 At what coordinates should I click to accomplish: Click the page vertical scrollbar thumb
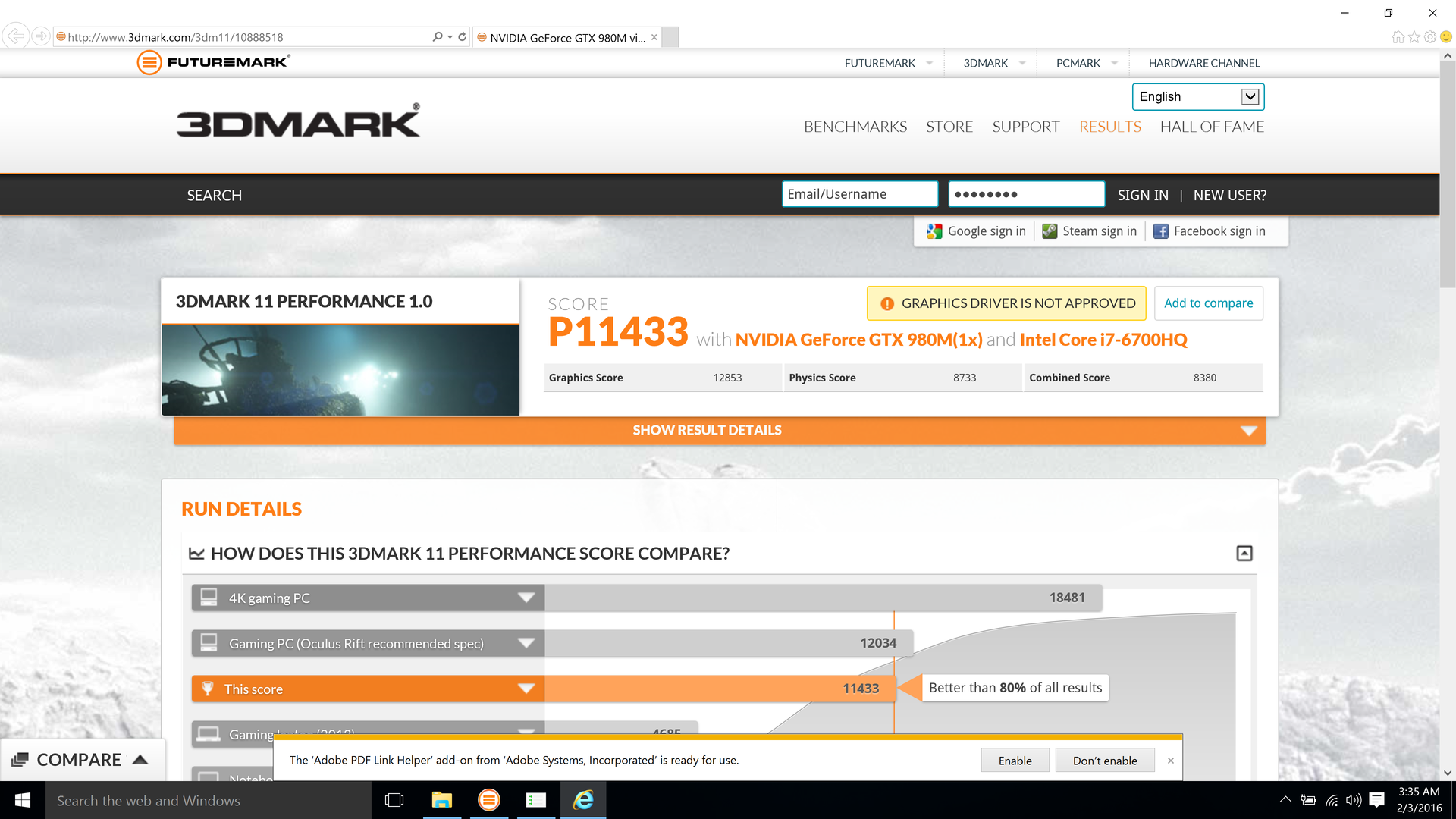tap(1448, 174)
